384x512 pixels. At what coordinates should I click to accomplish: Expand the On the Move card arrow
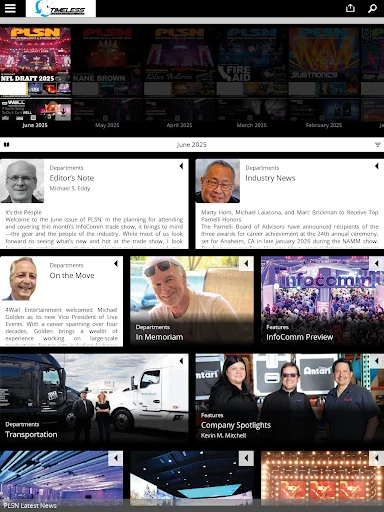pyautogui.click(x=116, y=263)
